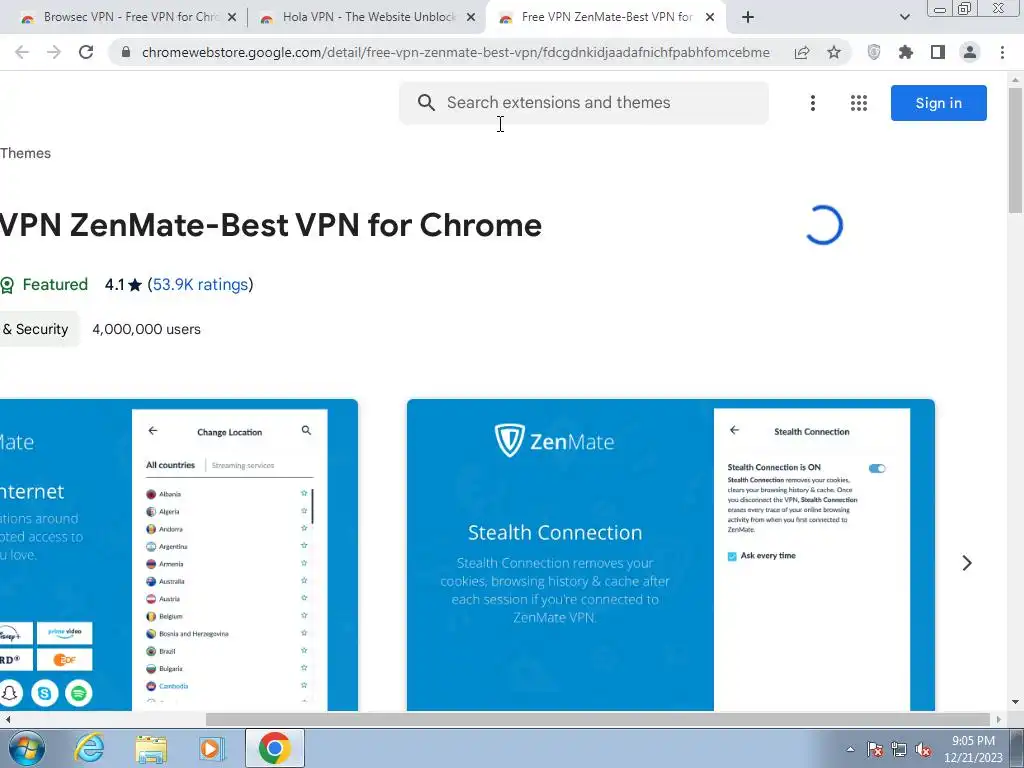Viewport: 1024px width, 768px height.
Task: Click search icon in Change Location panel
Action: tap(306, 430)
